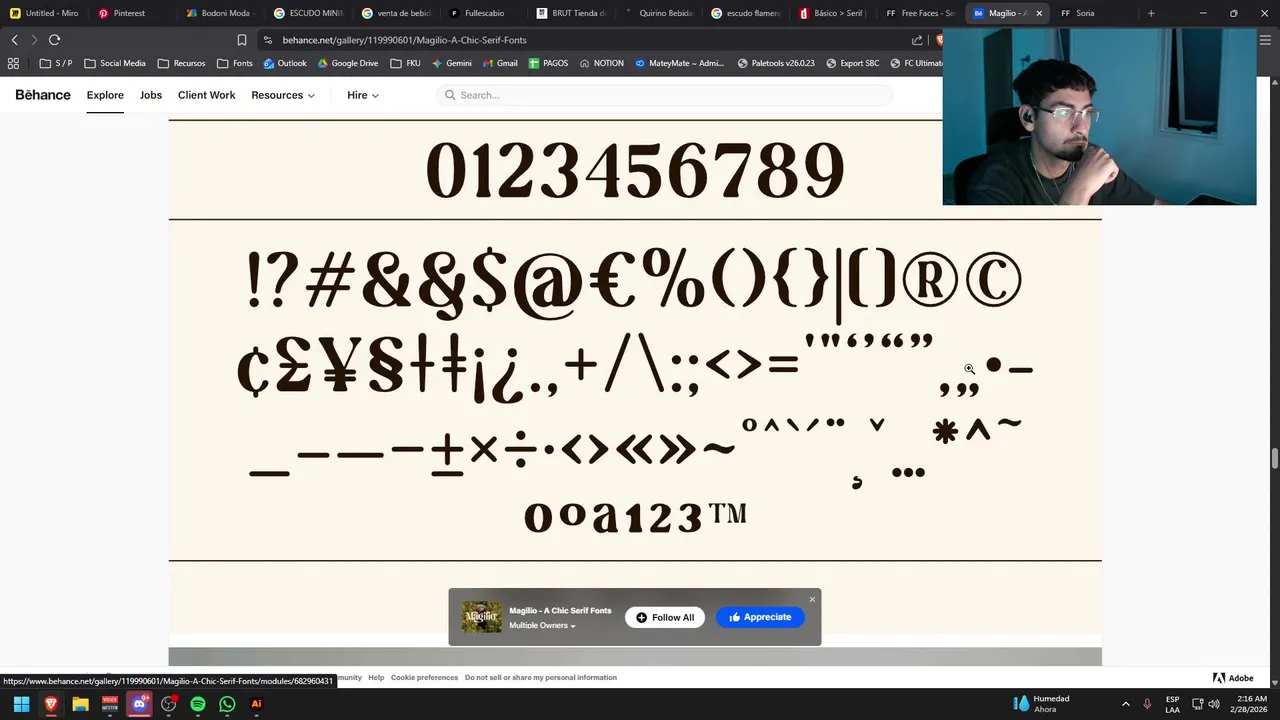The image size is (1280, 720).
Task: Open the Gemini bookmark
Action: (451, 63)
